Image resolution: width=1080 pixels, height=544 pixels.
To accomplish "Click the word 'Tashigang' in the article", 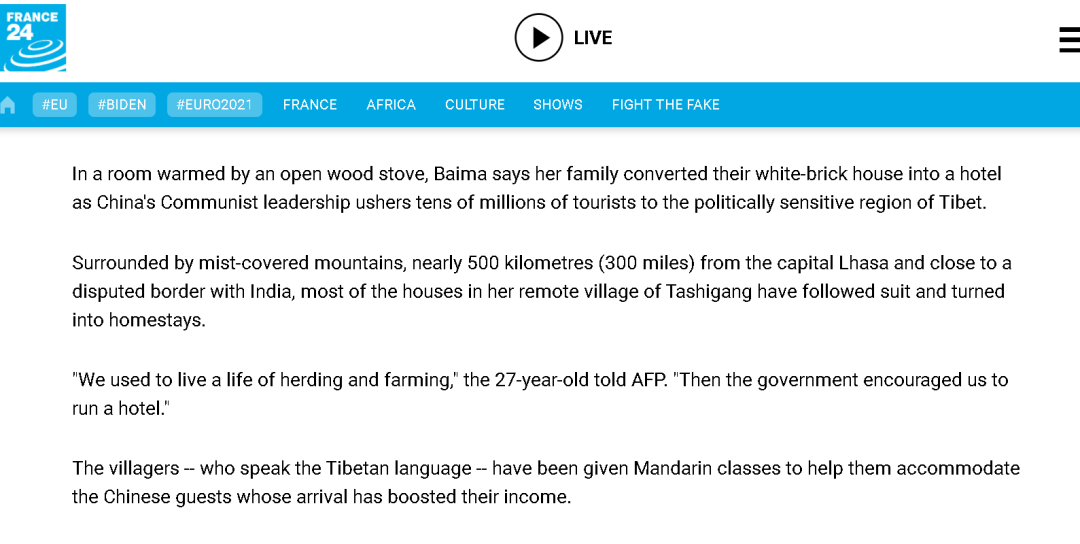I will [709, 291].
